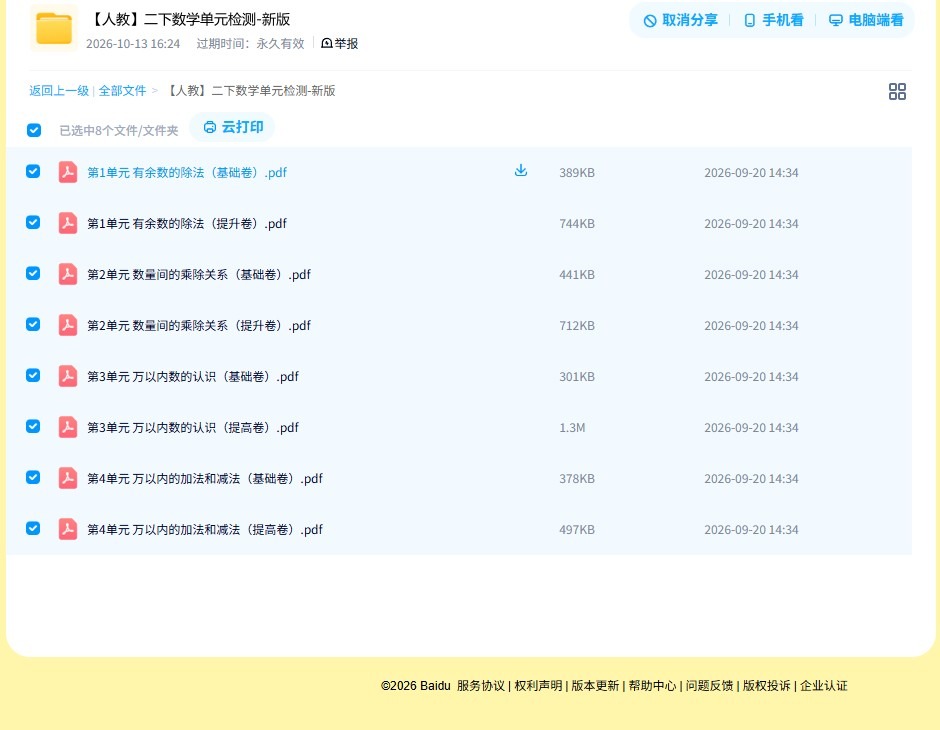The image size is (940, 730).
Task: Click 举报 report link
Action: (340, 44)
